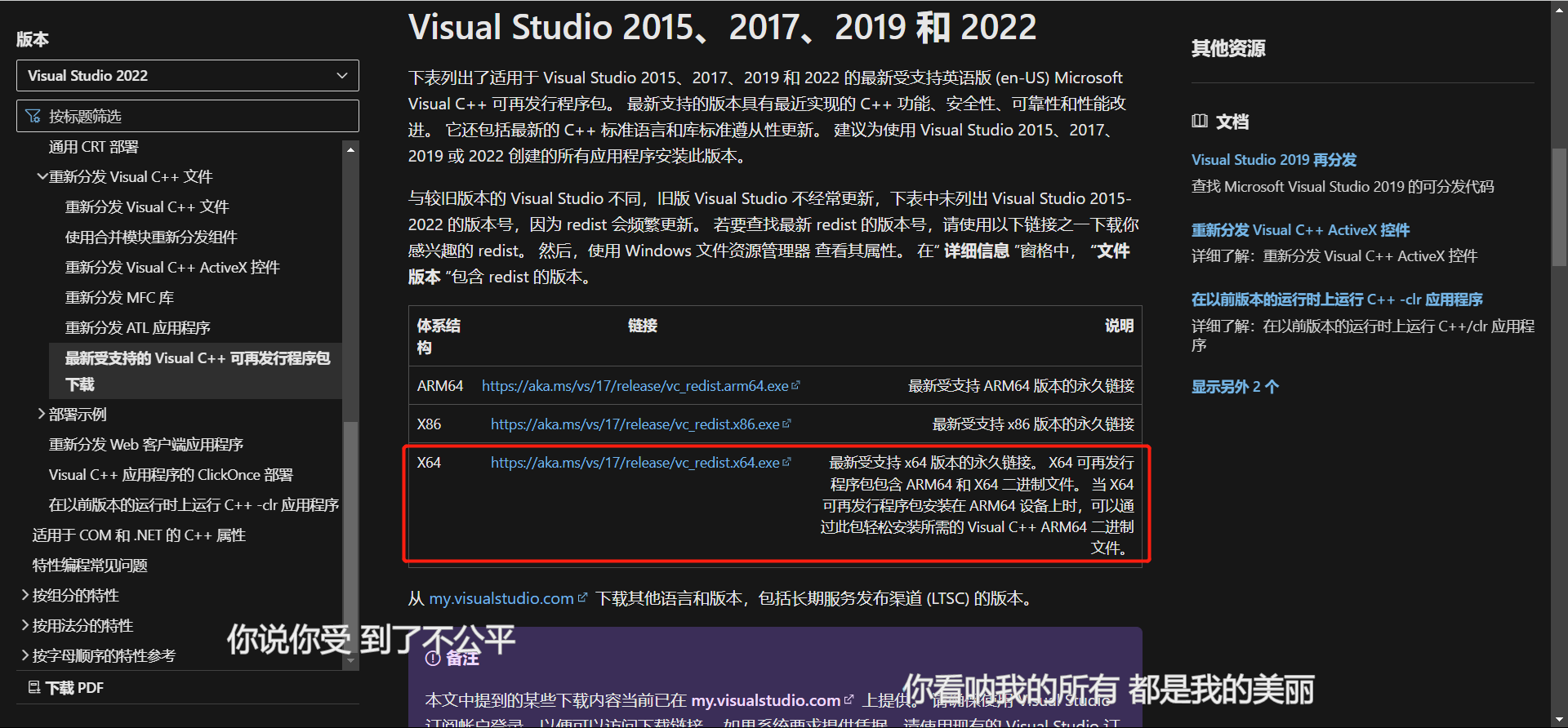The image size is (1568, 728).
Task: Open Visual Studio 2019 再分发 resource link
Action: point(1274,160)
